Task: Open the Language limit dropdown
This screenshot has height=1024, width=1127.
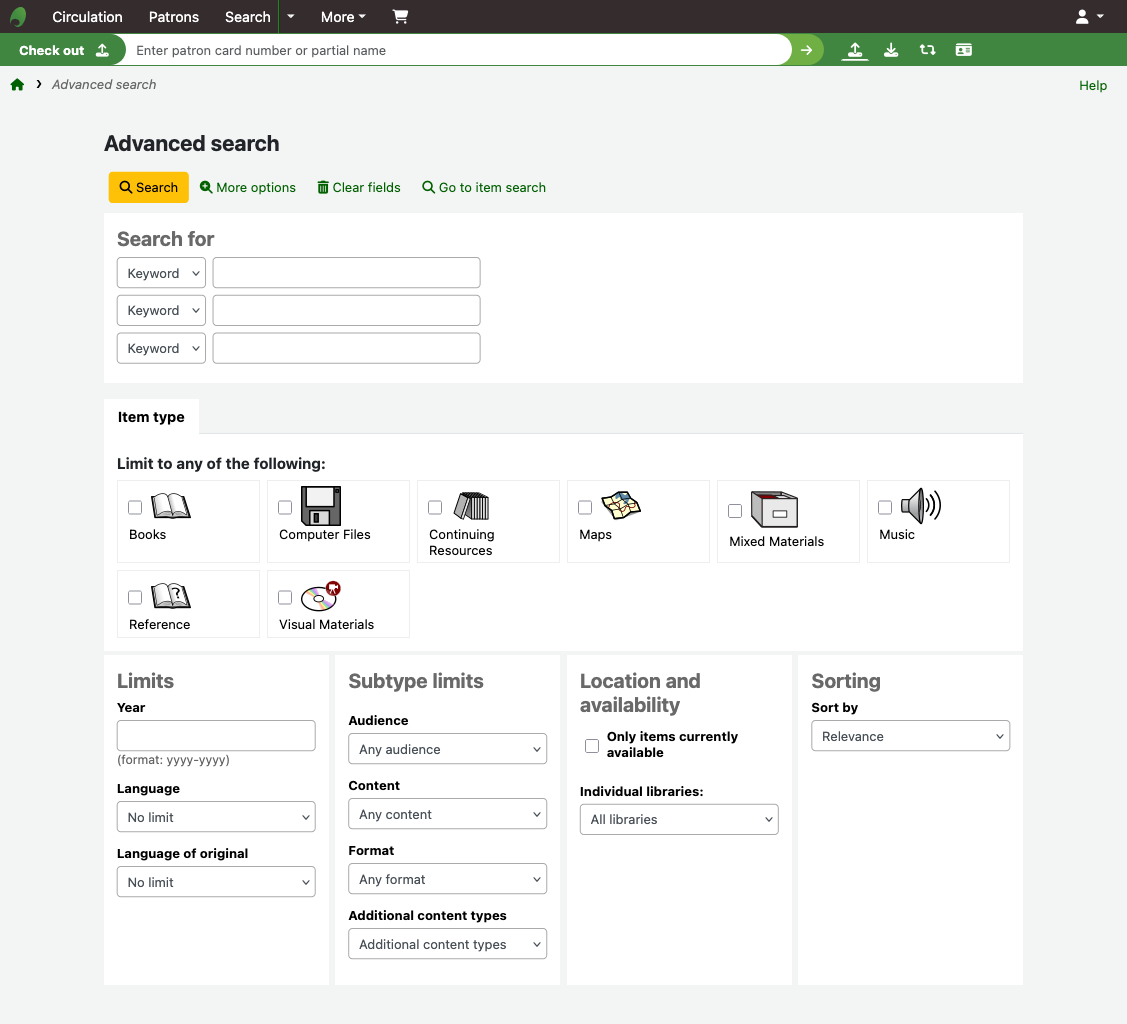Action: tap(216, 817)
